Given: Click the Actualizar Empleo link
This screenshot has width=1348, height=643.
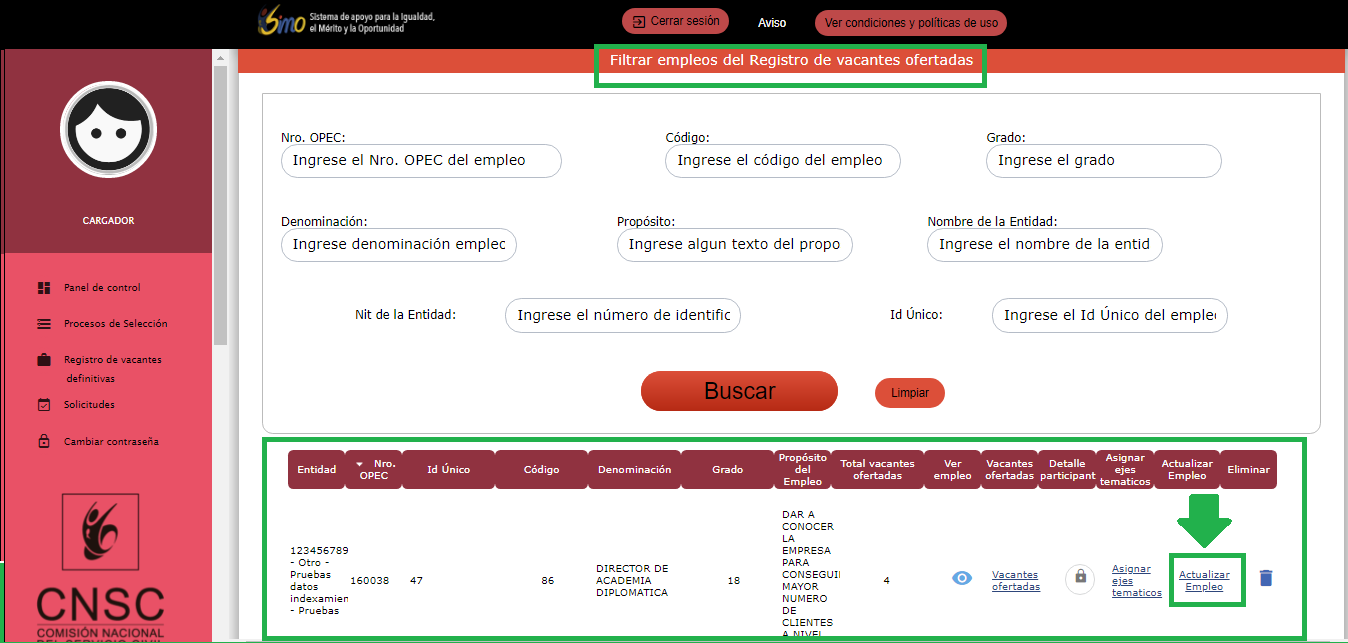Looking at the screenshot, I should click(x=1204, y=581).
